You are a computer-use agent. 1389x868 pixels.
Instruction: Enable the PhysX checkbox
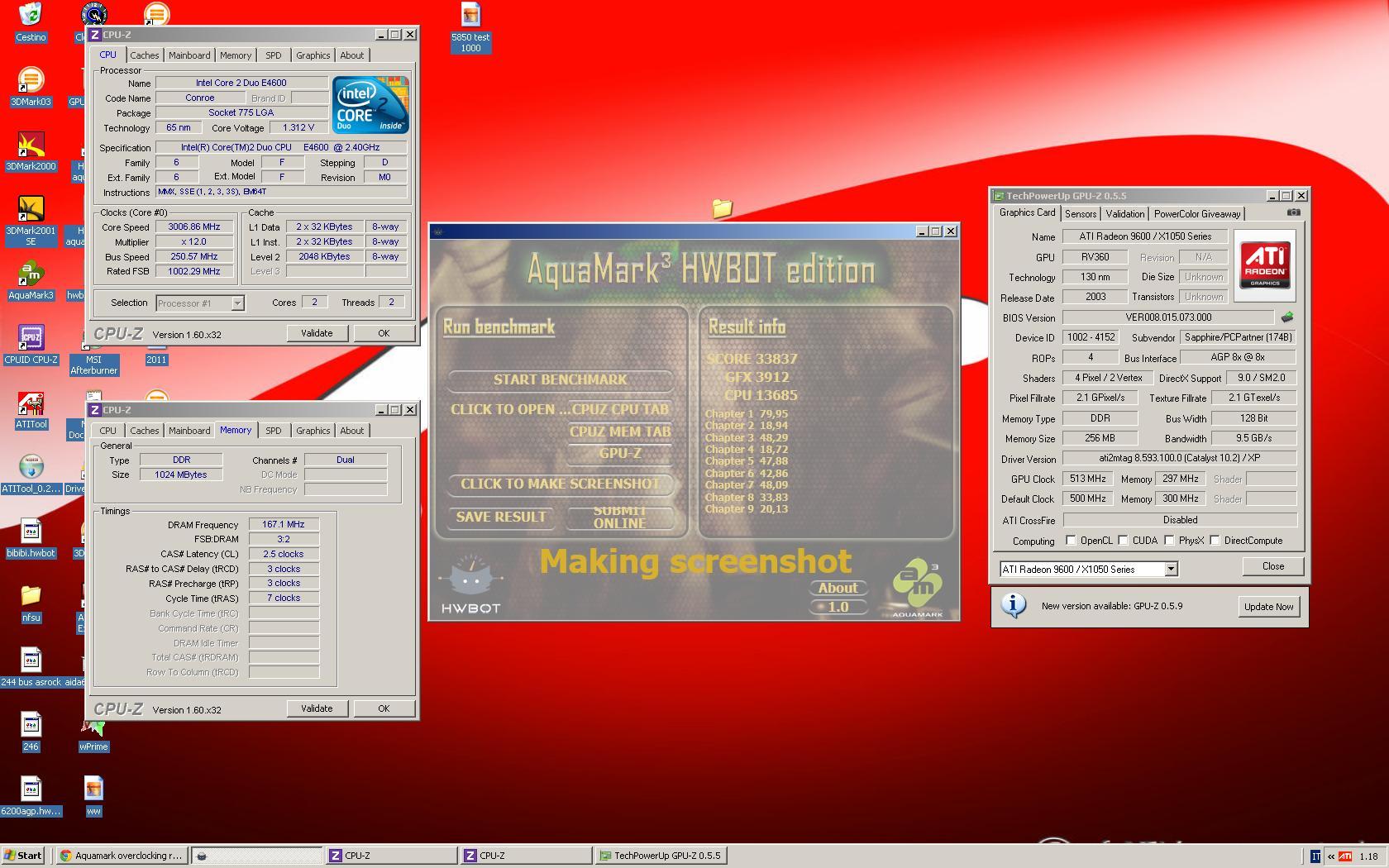tap(1169, 541)
